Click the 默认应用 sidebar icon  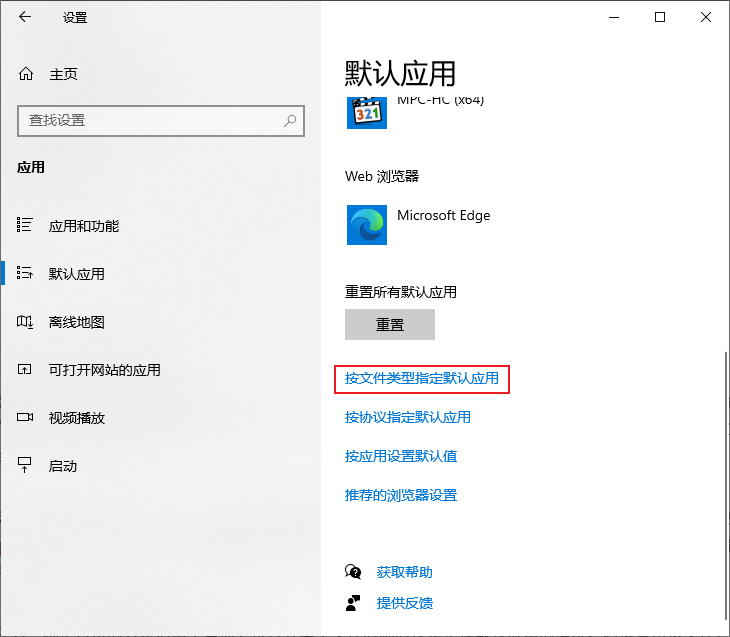pyautogui.click(x=24, y=273)
